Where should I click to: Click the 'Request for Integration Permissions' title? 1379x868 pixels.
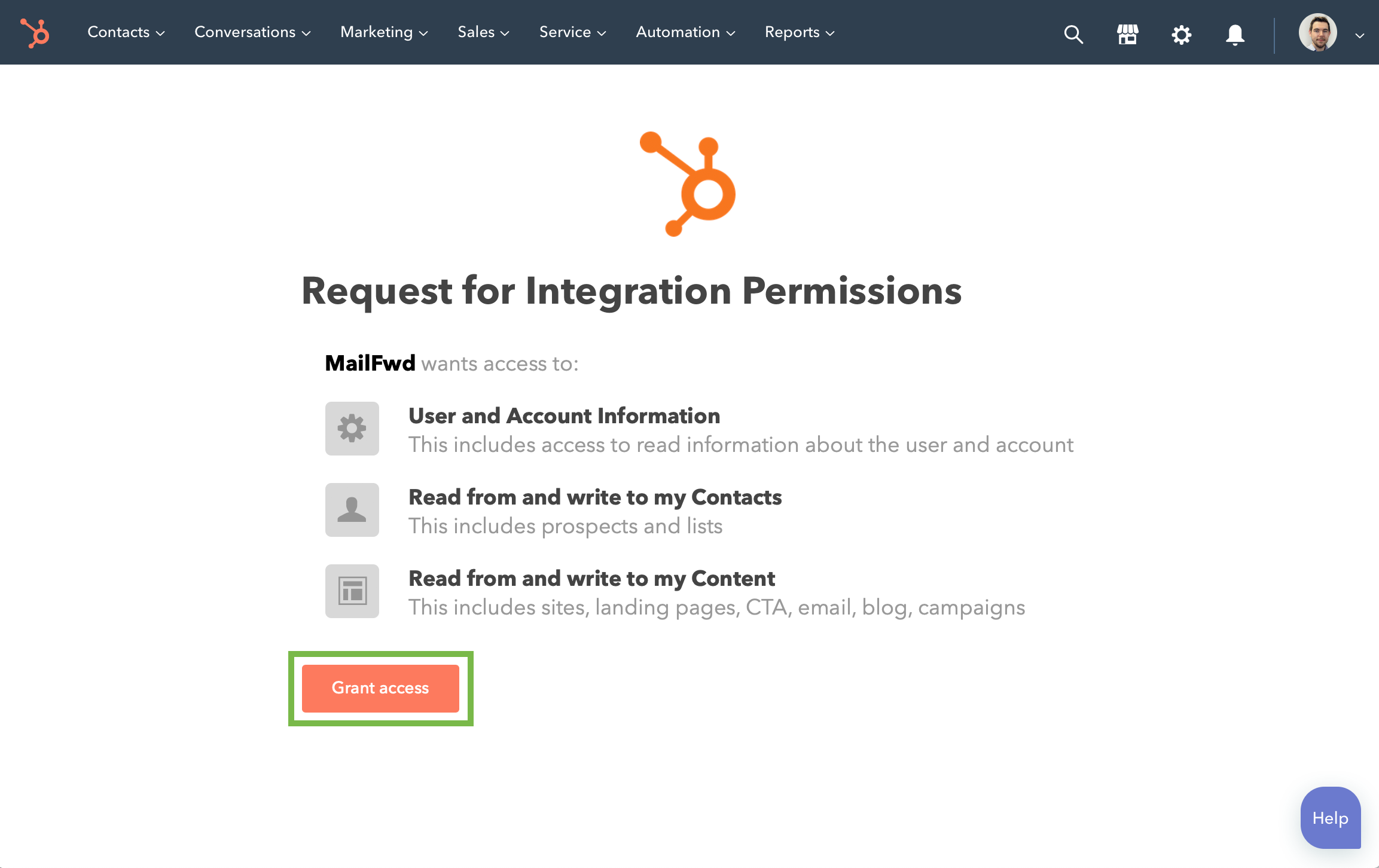coord(631,291)
